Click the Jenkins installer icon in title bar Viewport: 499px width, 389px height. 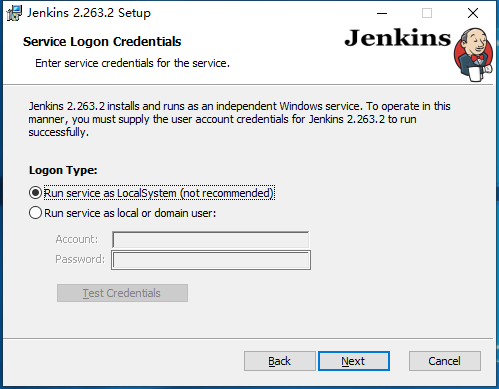tap(14, 13)
